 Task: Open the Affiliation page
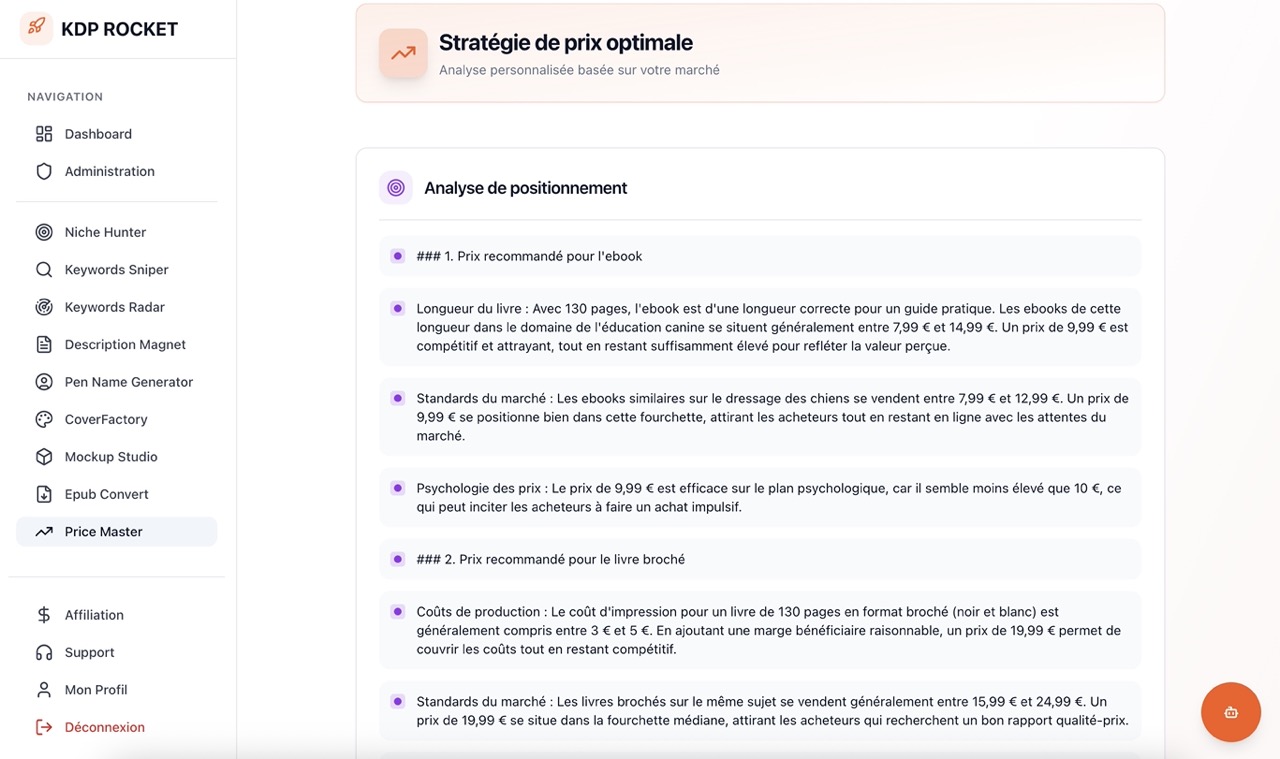click(x=94, y=615)
